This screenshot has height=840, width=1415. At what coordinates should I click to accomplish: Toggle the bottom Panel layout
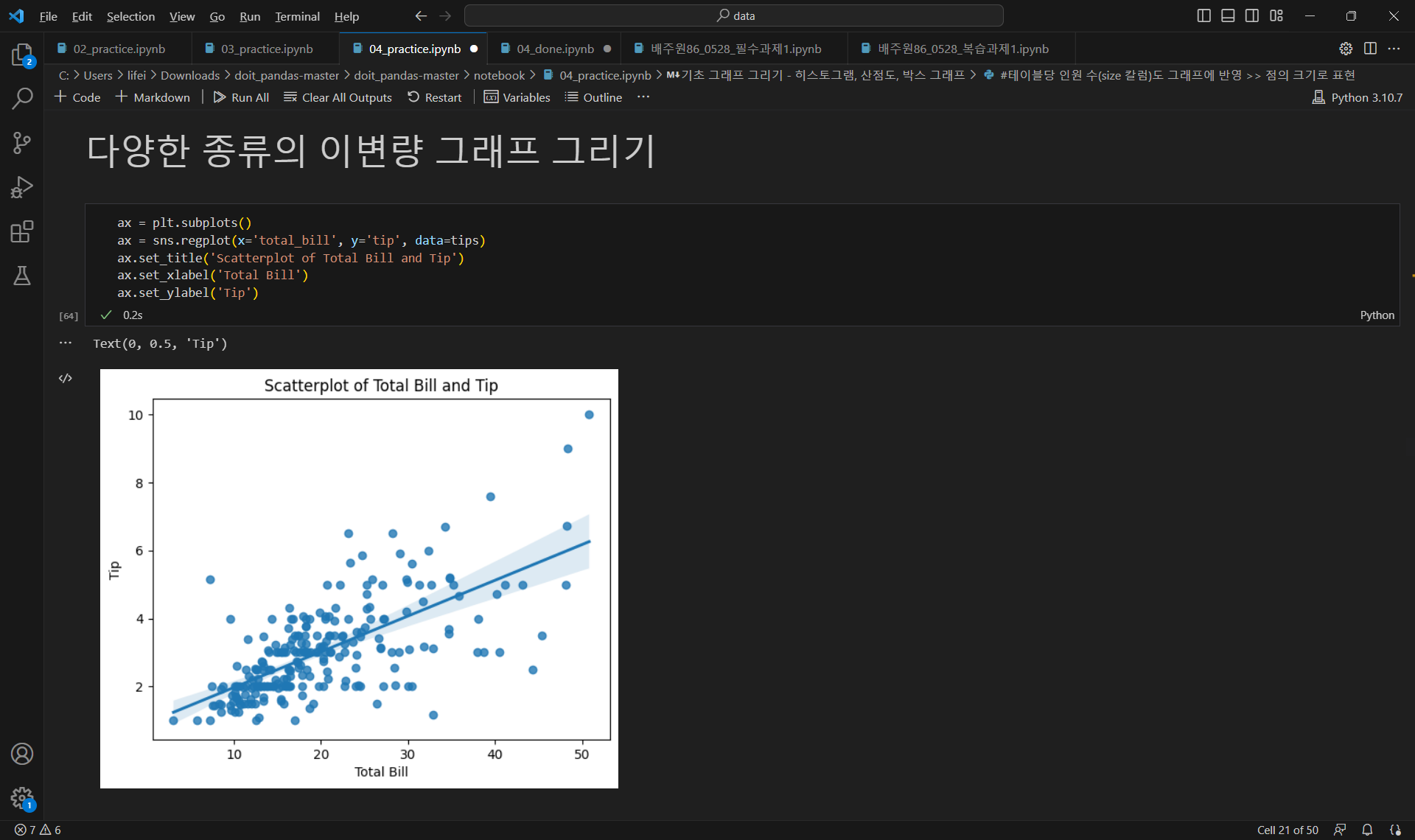point(1228,15)
